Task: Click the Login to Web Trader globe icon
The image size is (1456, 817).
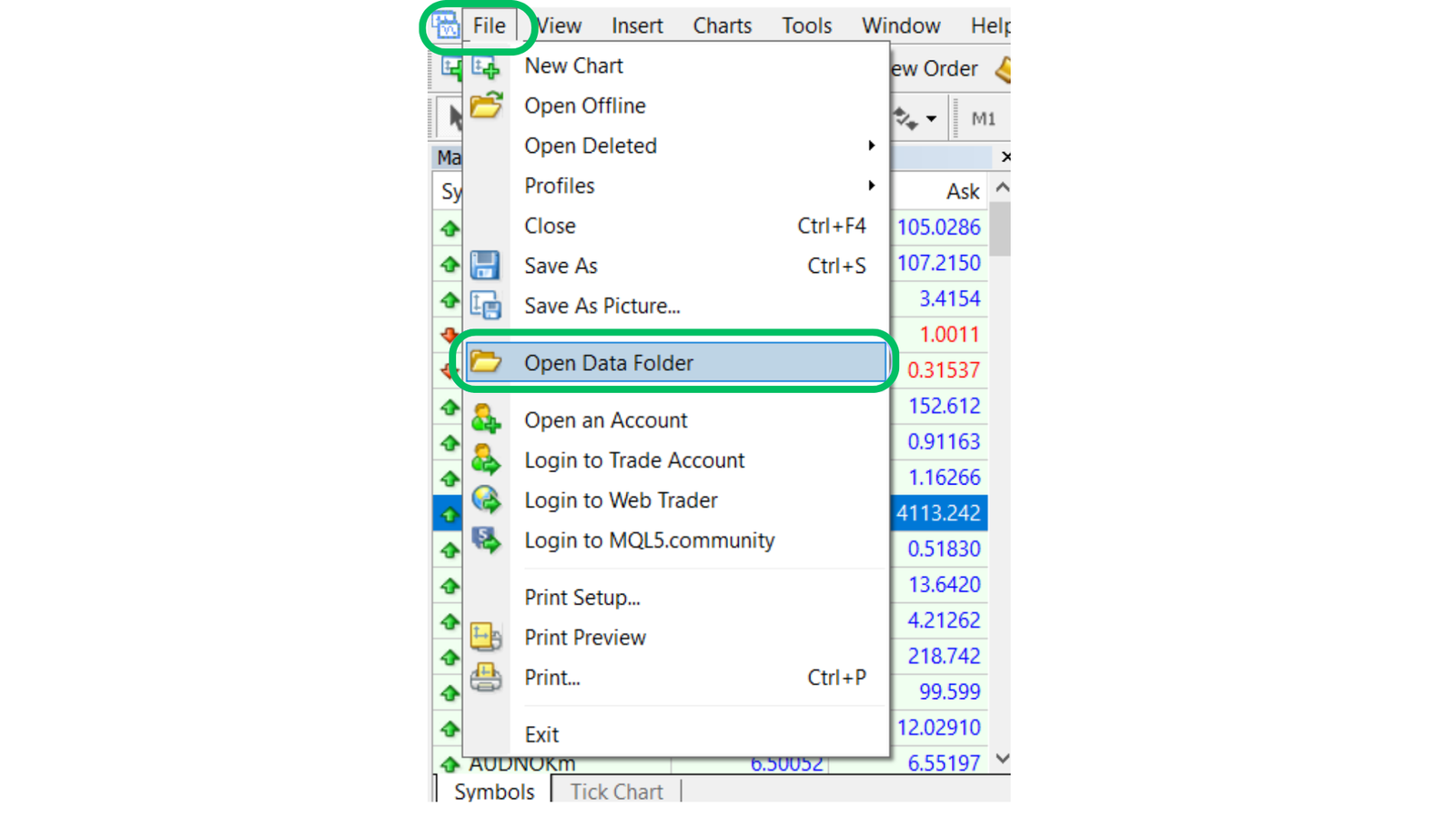Action: pos(485,499)
